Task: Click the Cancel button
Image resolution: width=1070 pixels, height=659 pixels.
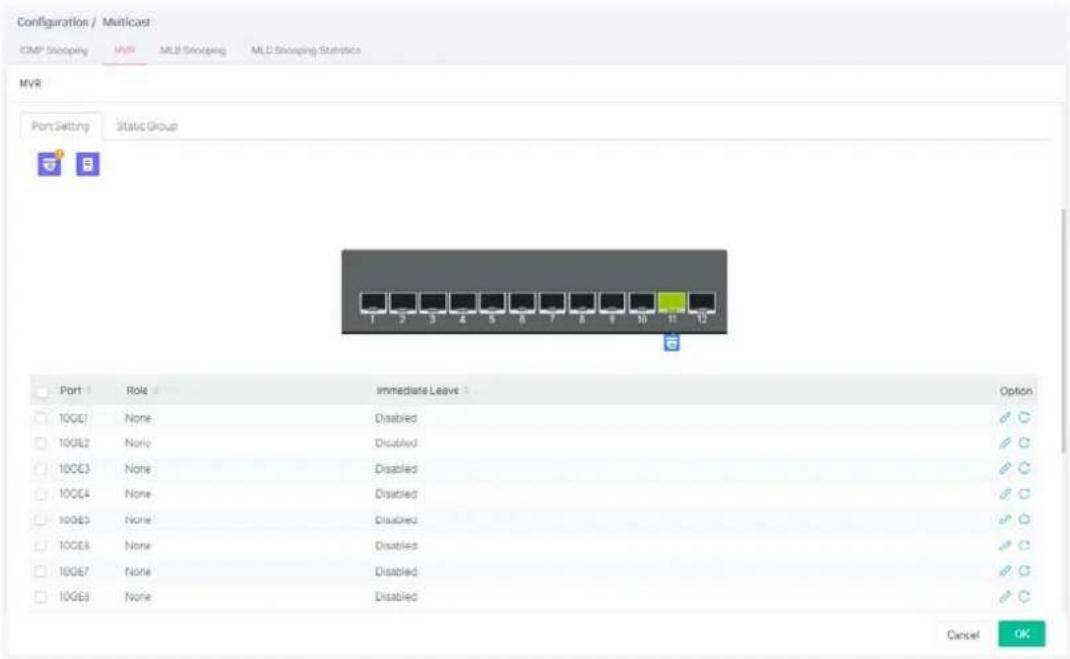Action: (x=963, y=635)
